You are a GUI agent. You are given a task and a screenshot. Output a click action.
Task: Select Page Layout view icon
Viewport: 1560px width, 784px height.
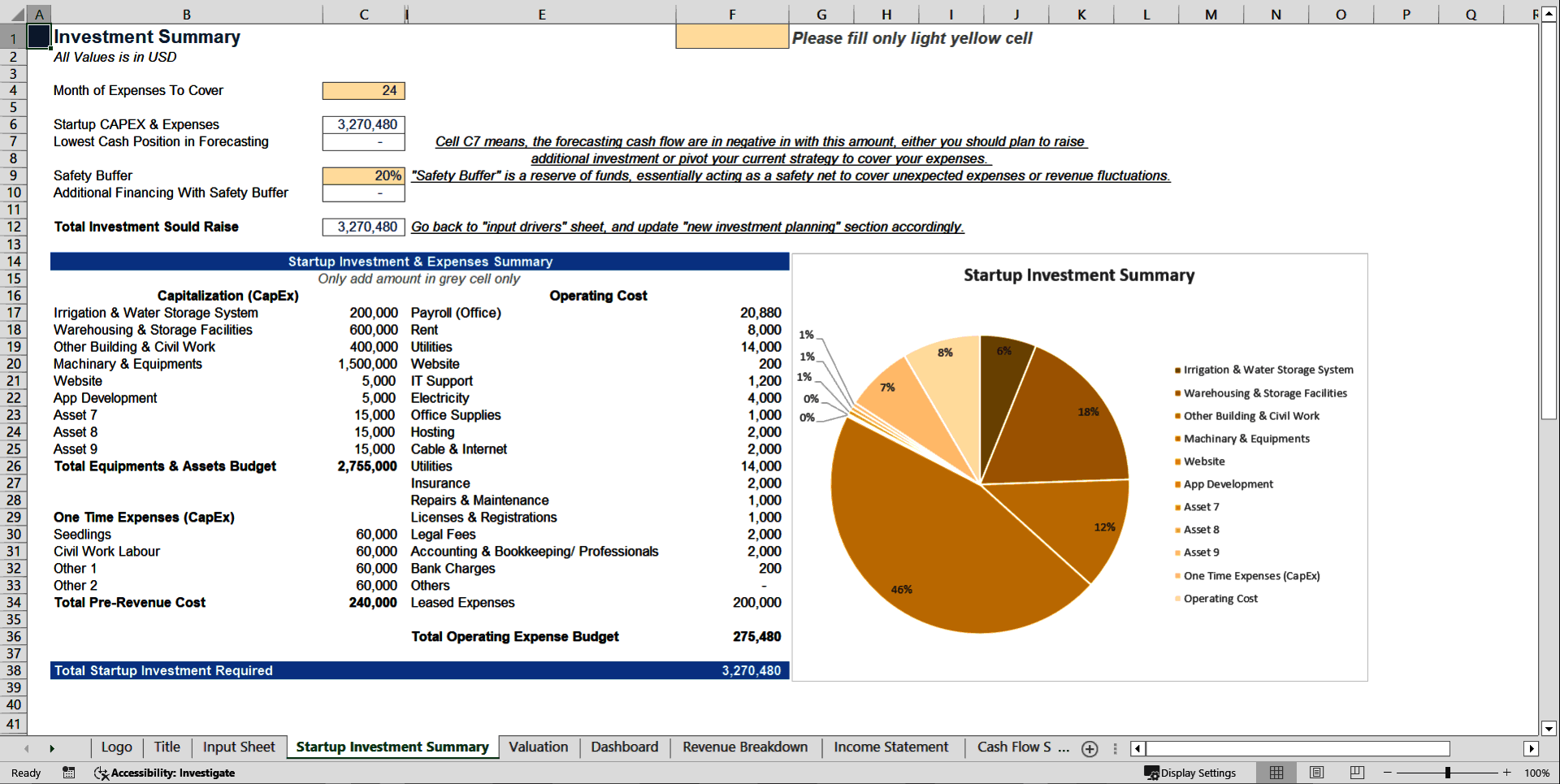click(1316, 773)
